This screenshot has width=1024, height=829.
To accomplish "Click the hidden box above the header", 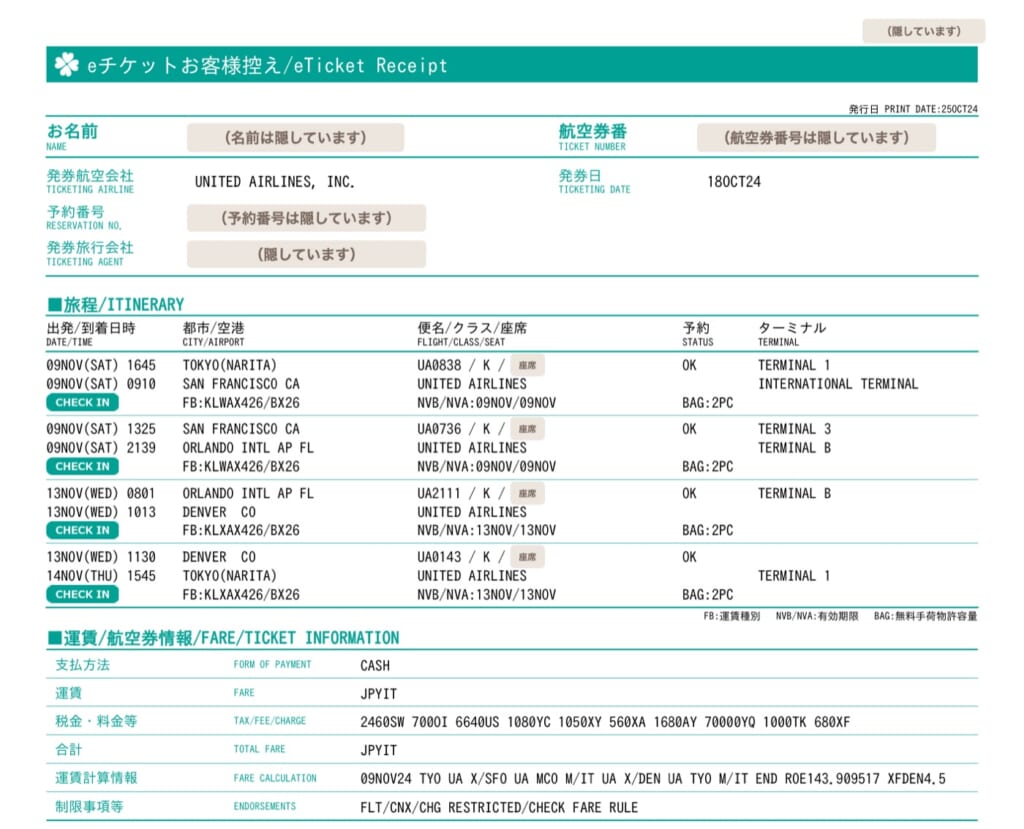I will click(923, 31).
